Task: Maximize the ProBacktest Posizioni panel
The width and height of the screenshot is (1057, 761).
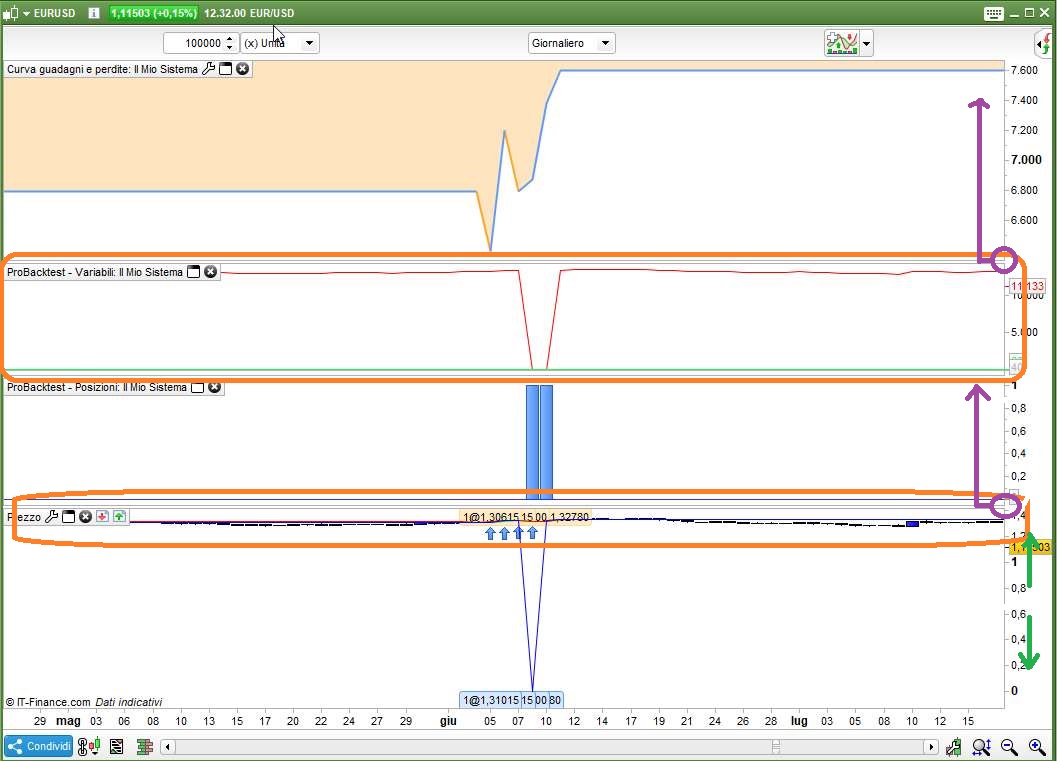Action: point(198,387)
